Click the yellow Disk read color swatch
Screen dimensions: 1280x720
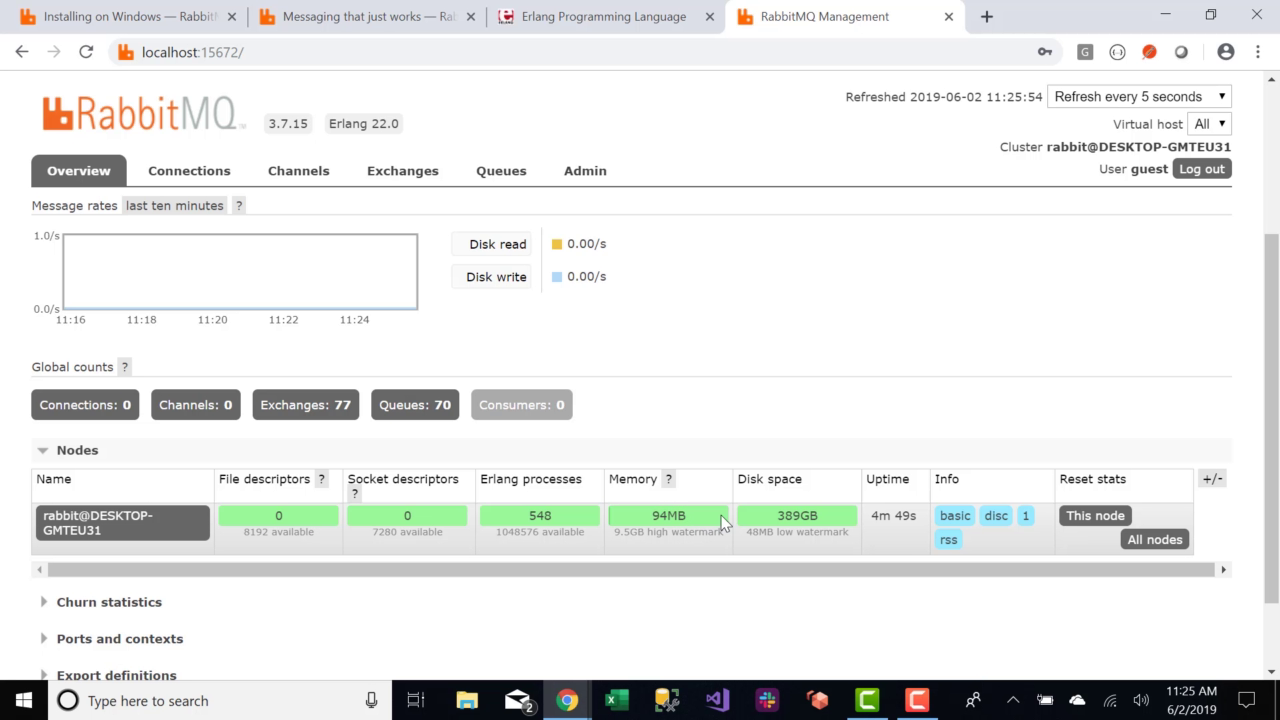[x=557, y=244]
